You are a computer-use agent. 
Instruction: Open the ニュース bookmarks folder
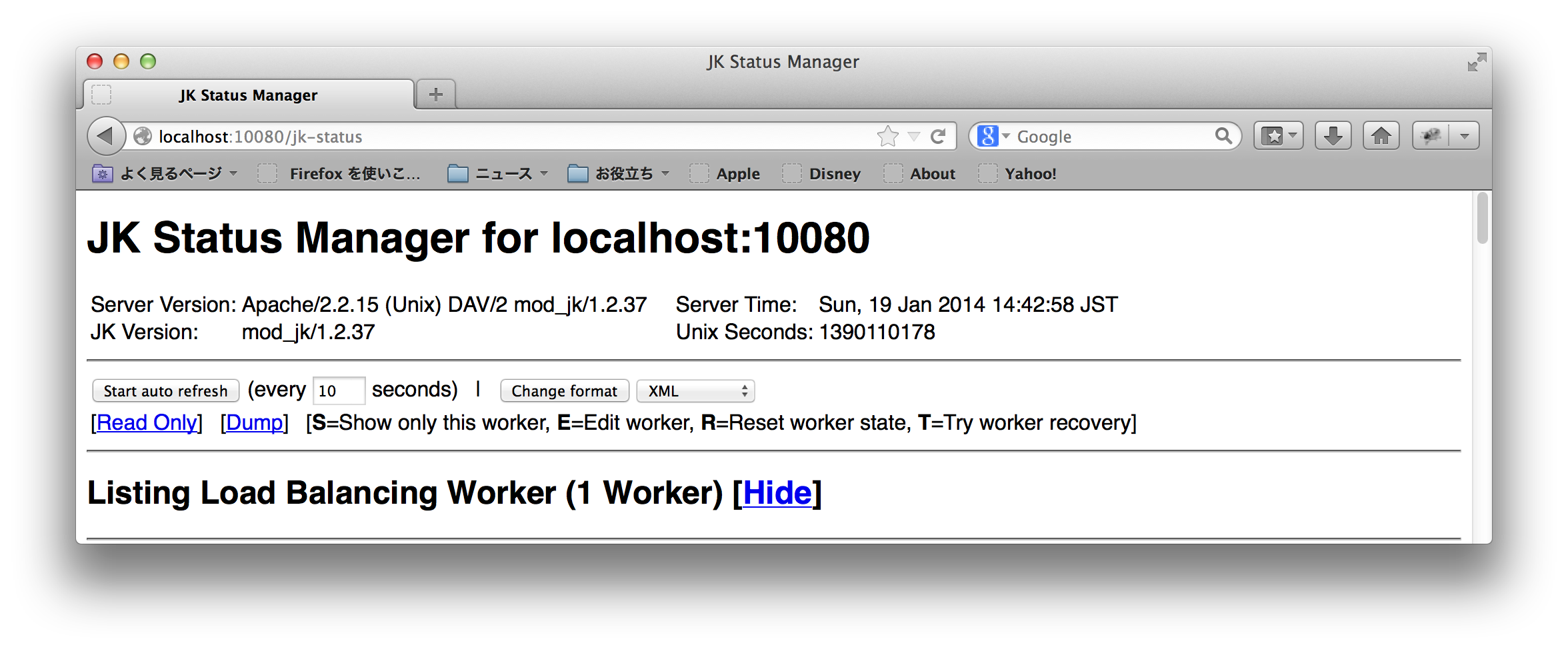point(497,173)
